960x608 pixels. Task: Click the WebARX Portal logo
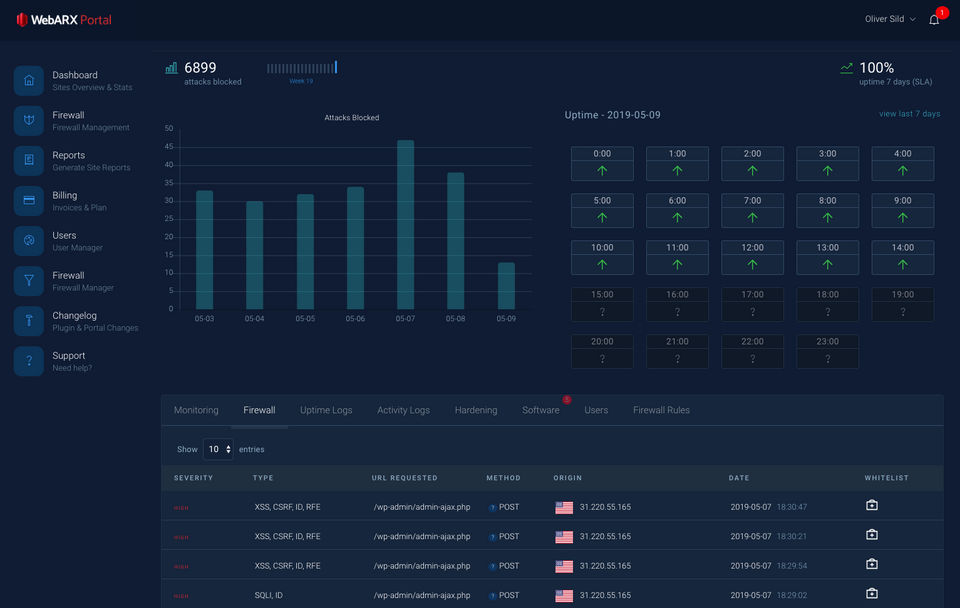click(64, 20)
